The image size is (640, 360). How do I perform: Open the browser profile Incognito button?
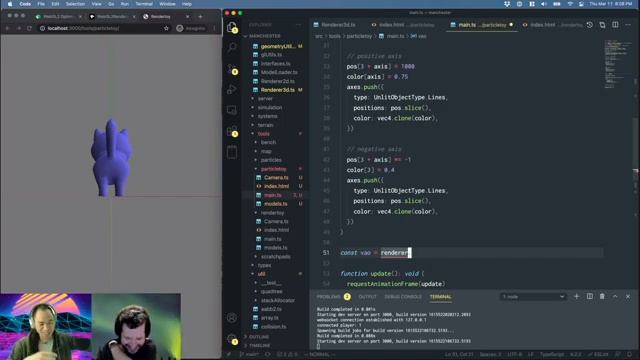(x=191, y=28)
